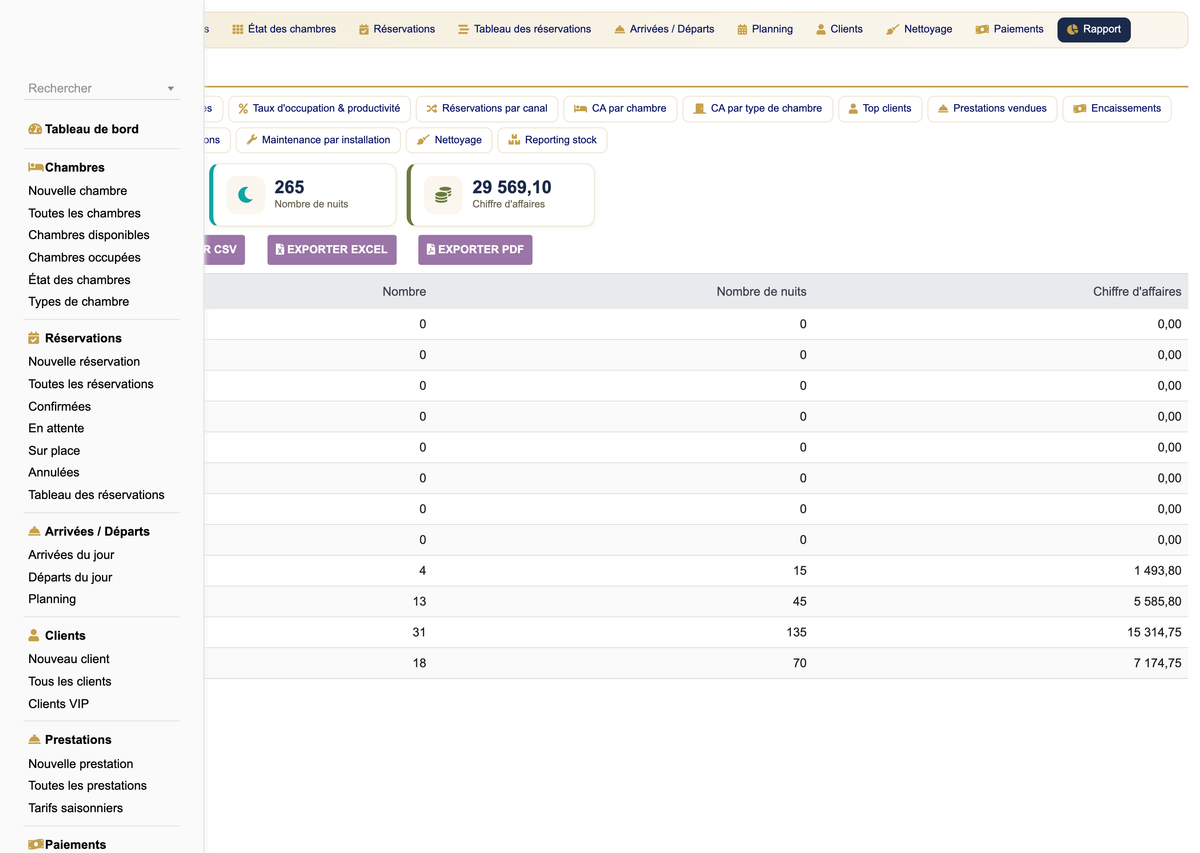The width and height of the screenshot is (1200, 853).
Task: Open Tous les clients list
Action: coord(70,681)
